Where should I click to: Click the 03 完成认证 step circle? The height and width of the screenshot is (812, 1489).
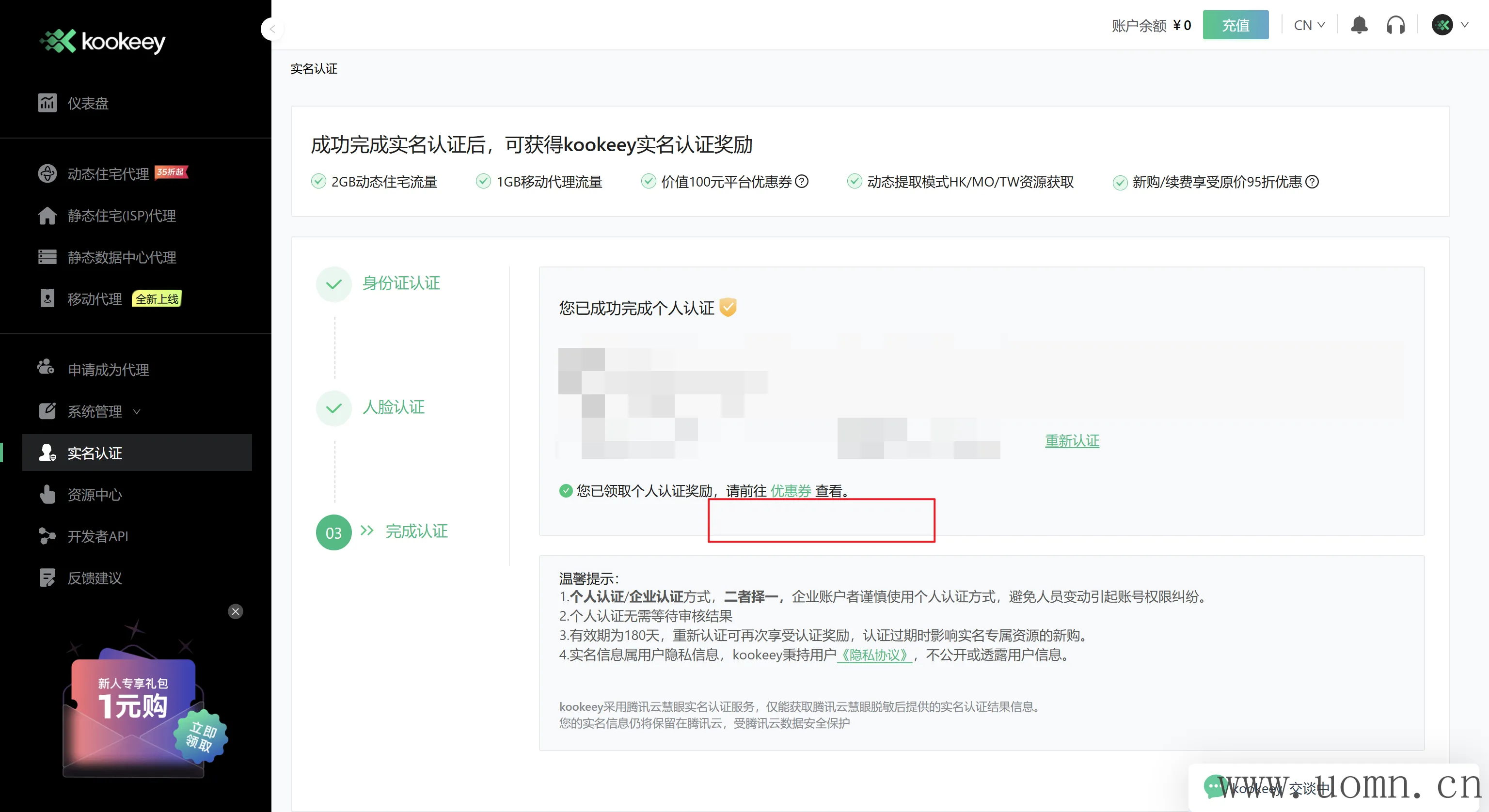pos(333,532)
